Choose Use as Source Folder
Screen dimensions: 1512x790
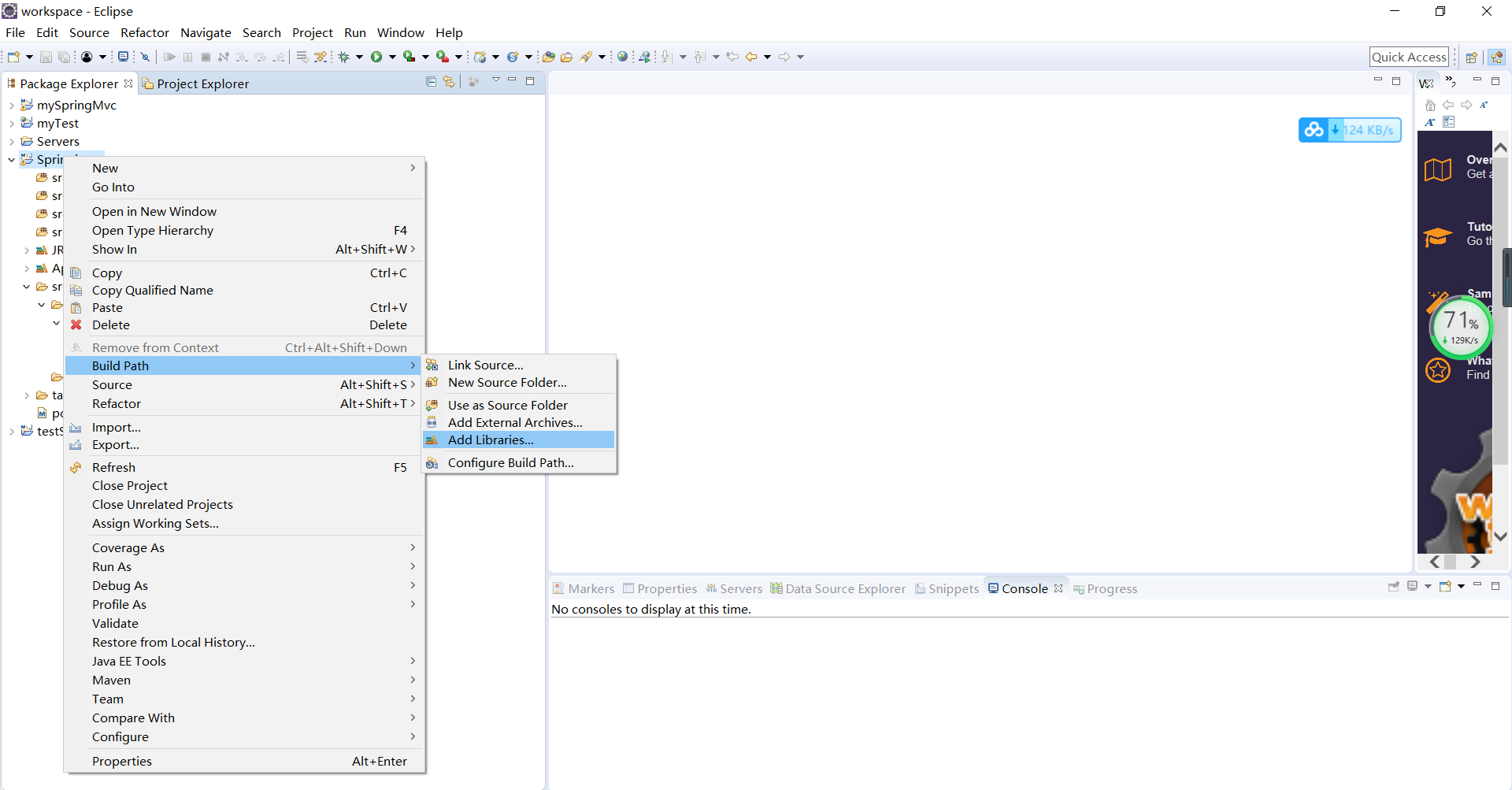(x=519, y=405)
